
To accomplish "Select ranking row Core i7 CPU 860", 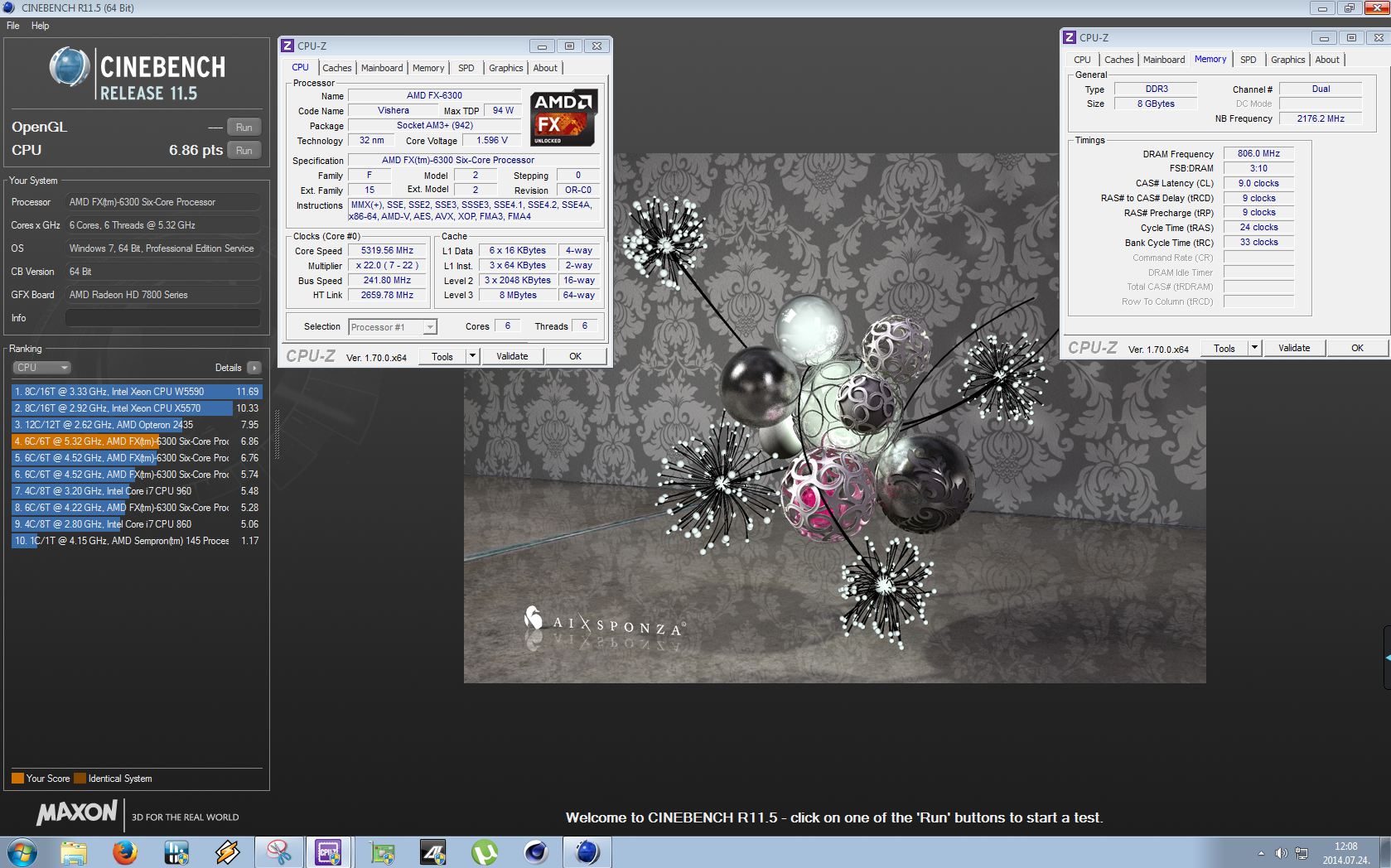I will (x=137, y=524).
